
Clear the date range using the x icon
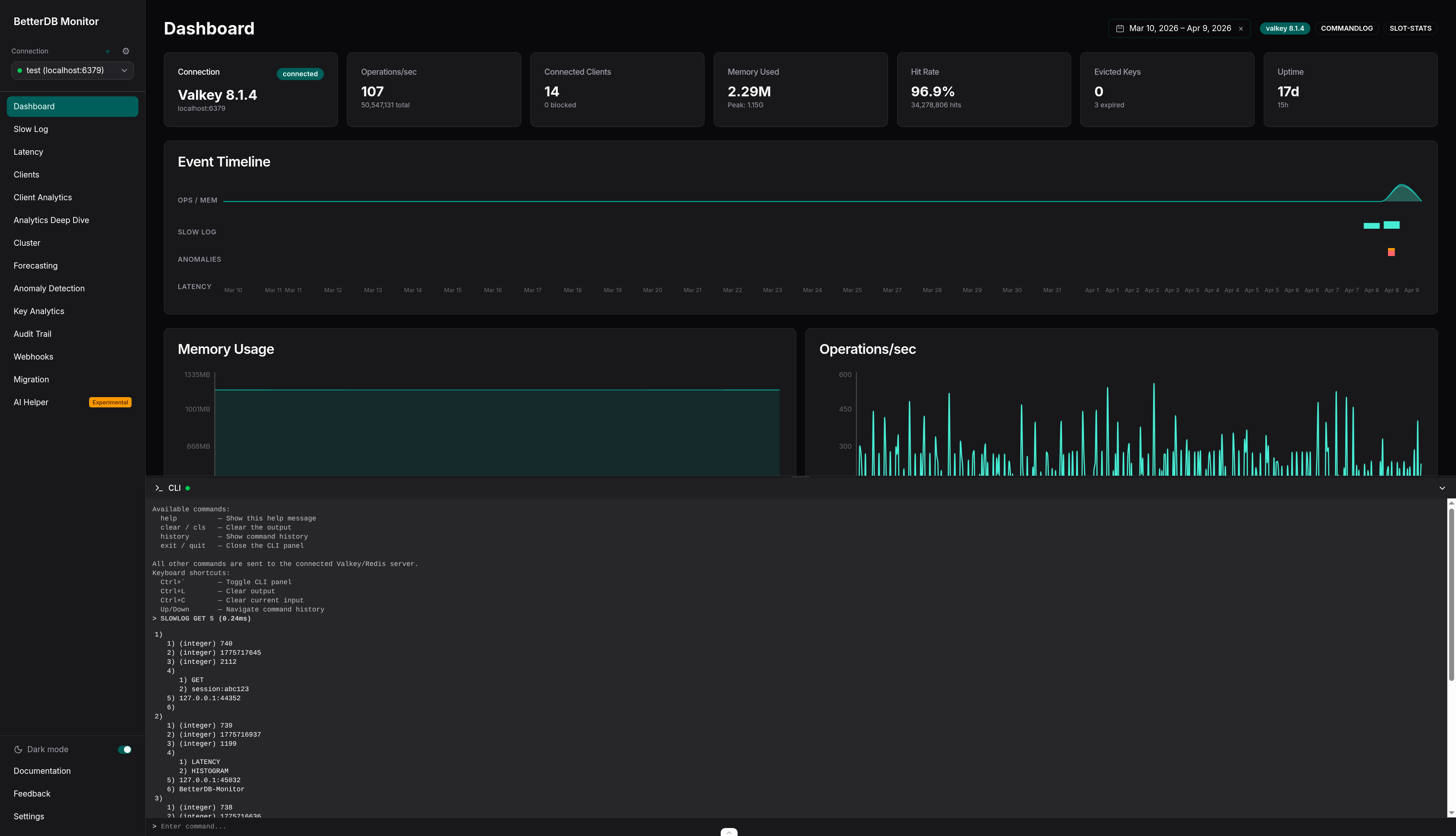click(1241, 28)
